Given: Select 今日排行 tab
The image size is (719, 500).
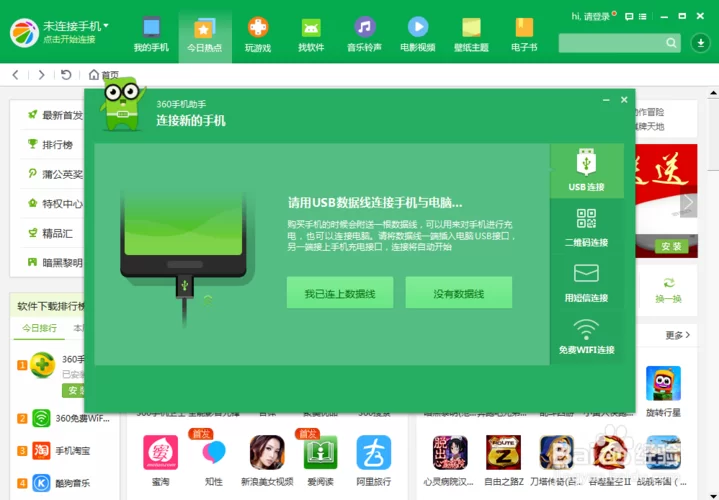Looking at the screenshot, I should pyautogui.click(x=39, y=328).
